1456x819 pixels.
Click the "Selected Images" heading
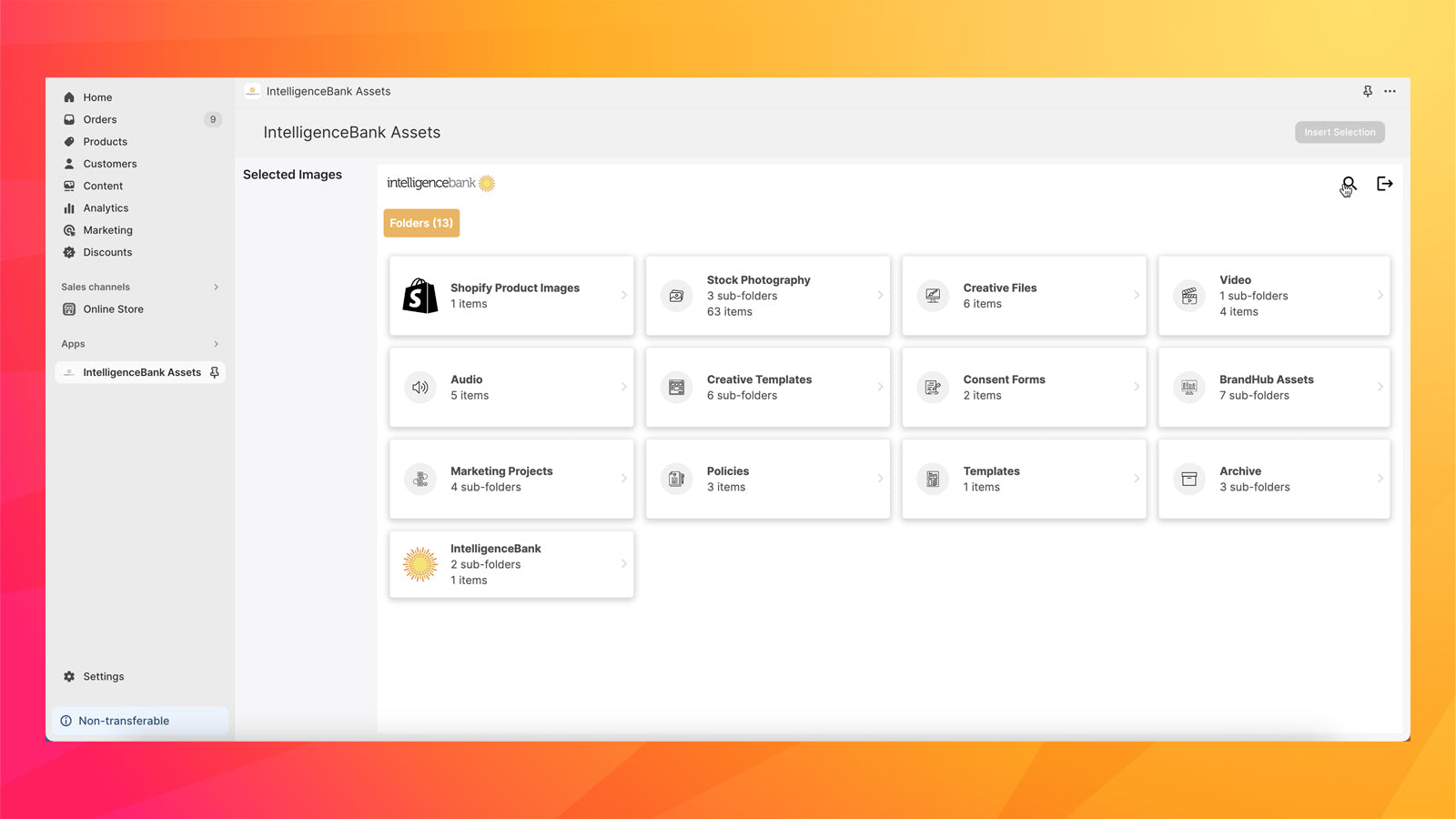292,175
